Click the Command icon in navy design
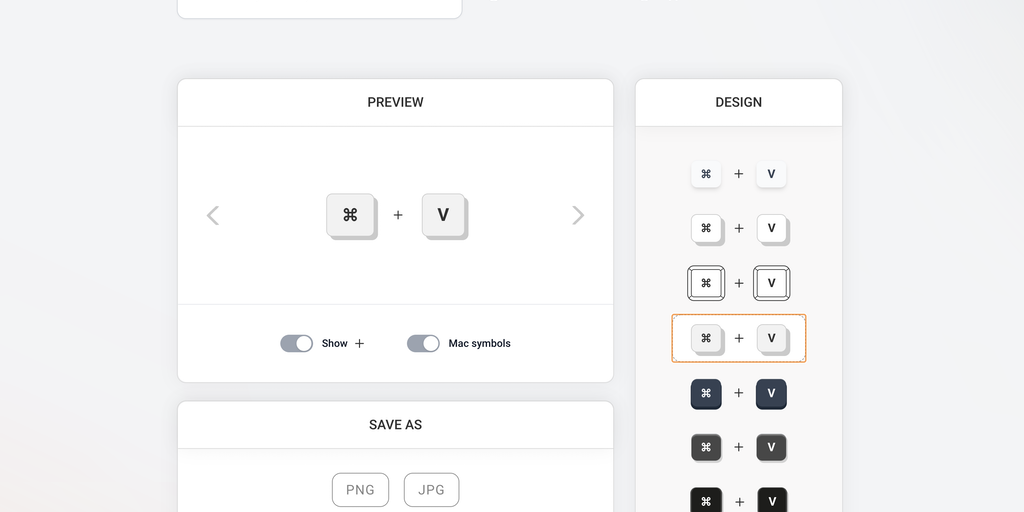 [706, 393]
